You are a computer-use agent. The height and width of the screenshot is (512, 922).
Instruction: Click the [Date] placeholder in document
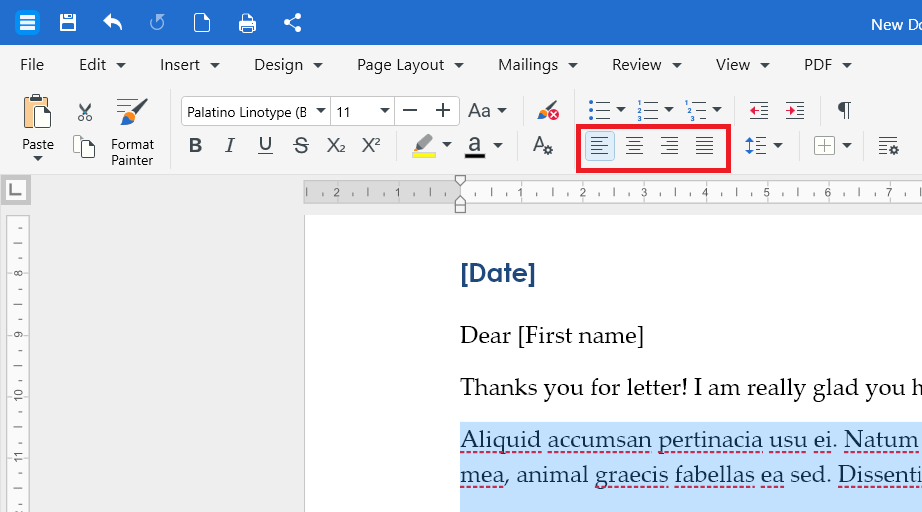(x=497, y=273)
